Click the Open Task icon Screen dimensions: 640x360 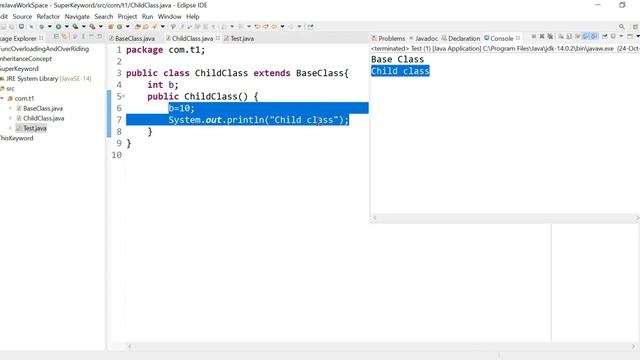coord(145,27)
